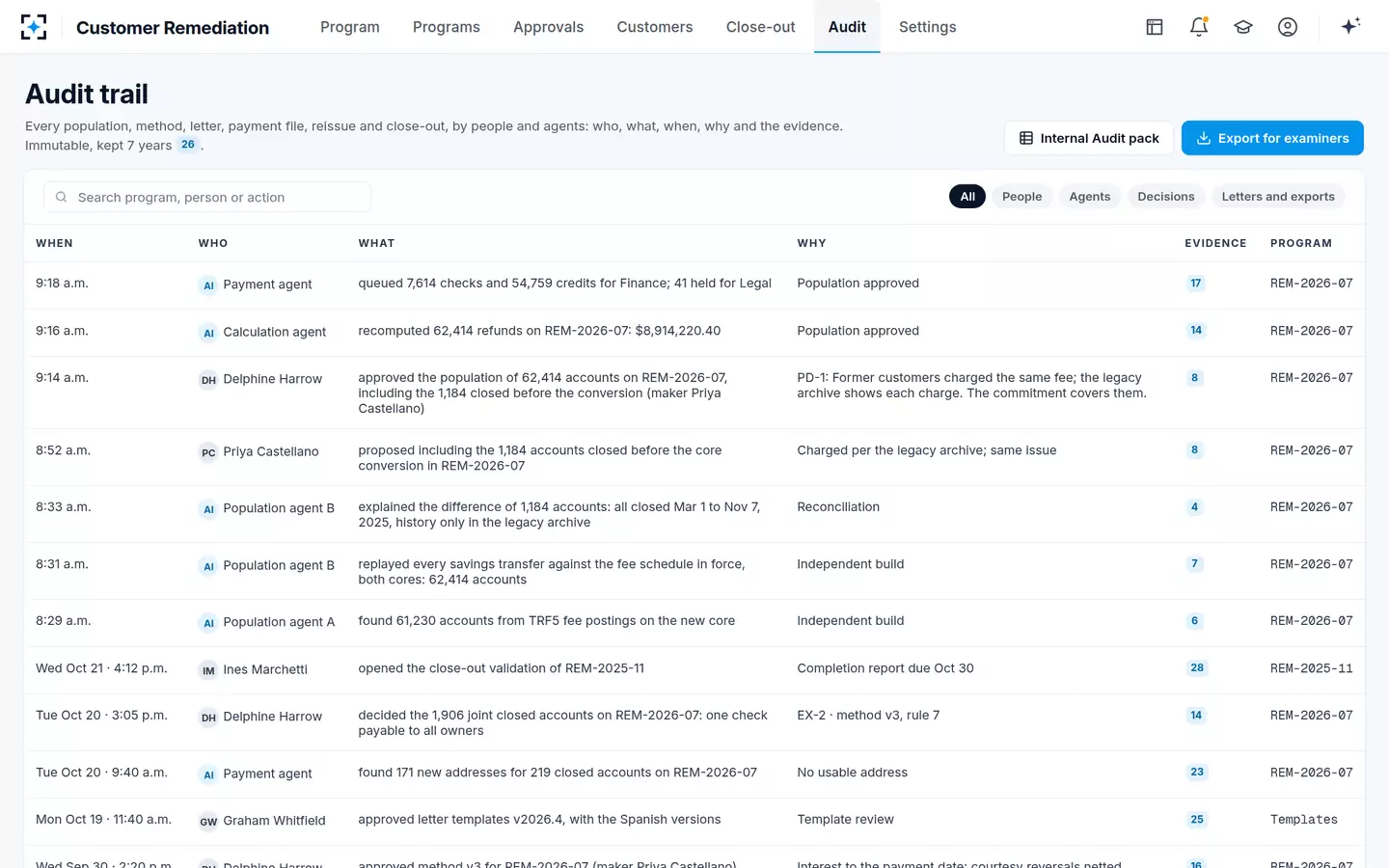
Task: Open the Customers tab
Action: pyautogui.click(x=655, y=27)
